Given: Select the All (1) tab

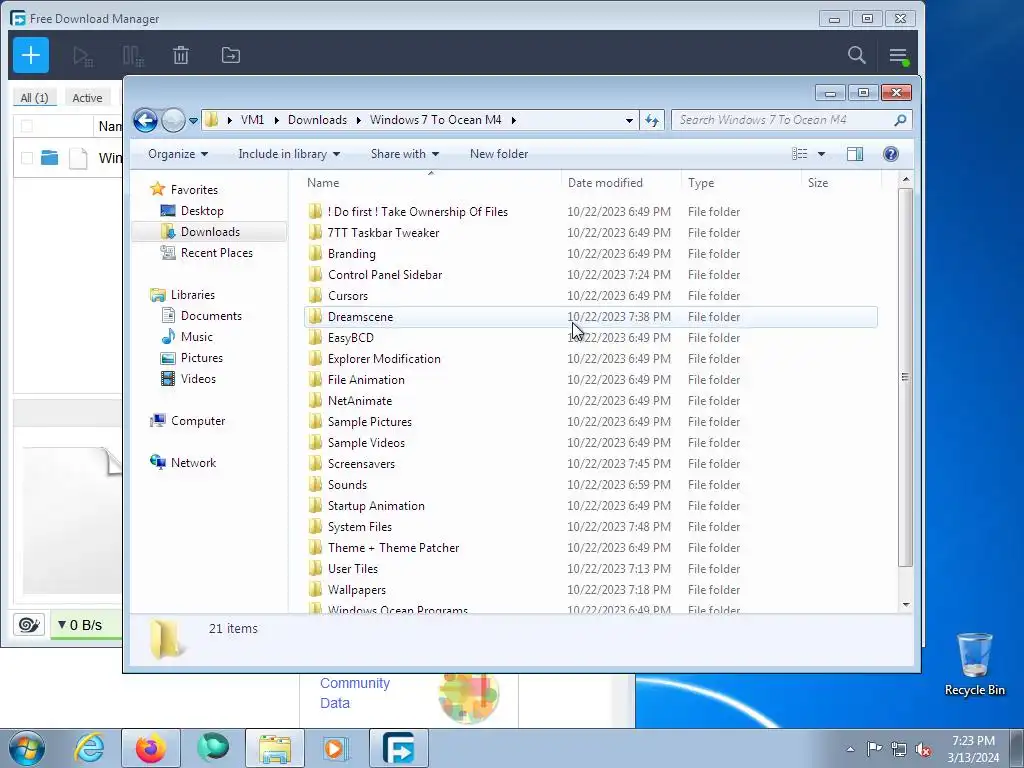Looking at the screenshot, I should [35, 98].
